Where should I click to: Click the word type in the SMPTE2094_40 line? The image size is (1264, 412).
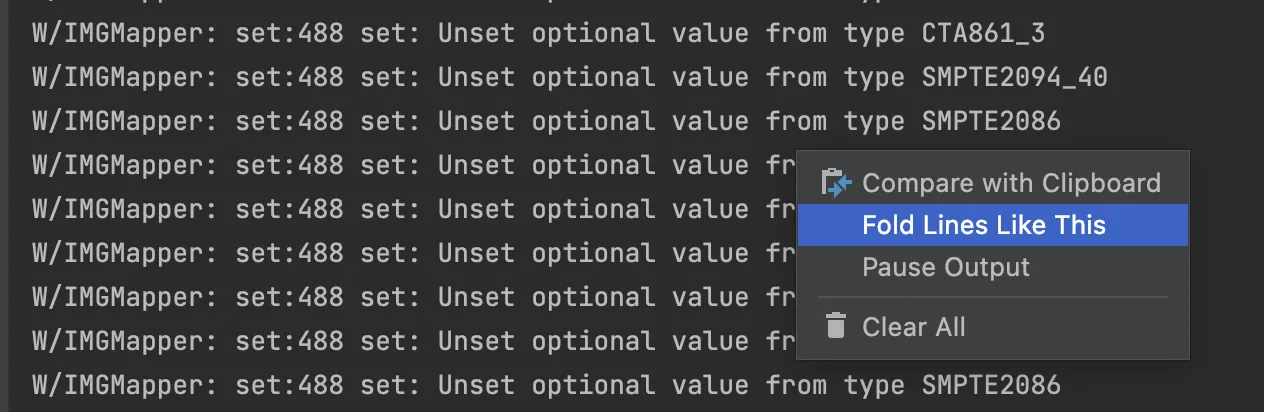(x=874, y=78)
